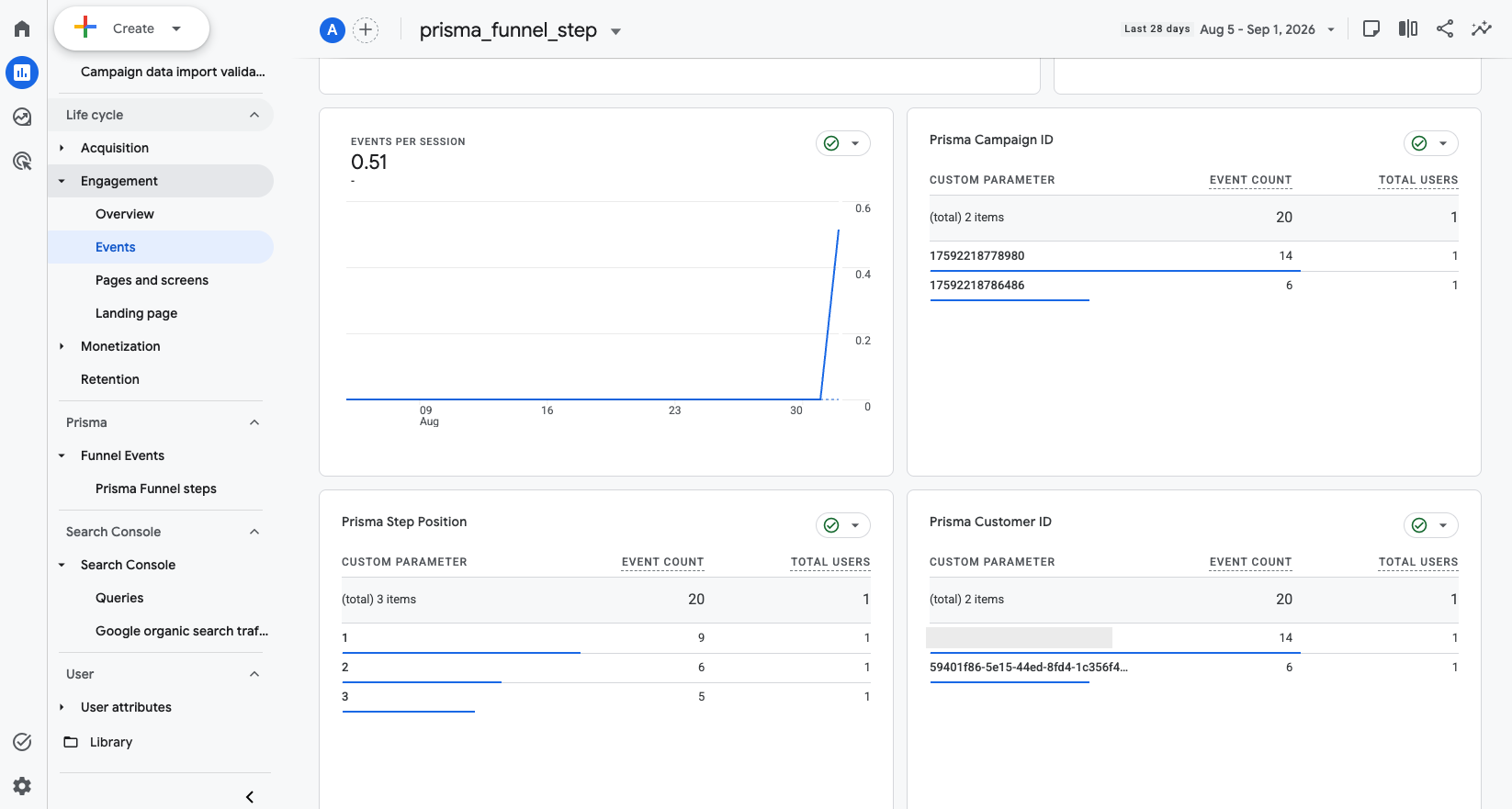This screenshot has width=1512, height=809.
Task: Click the Prisma Campaign ID card title
Action: click(991, 140)
